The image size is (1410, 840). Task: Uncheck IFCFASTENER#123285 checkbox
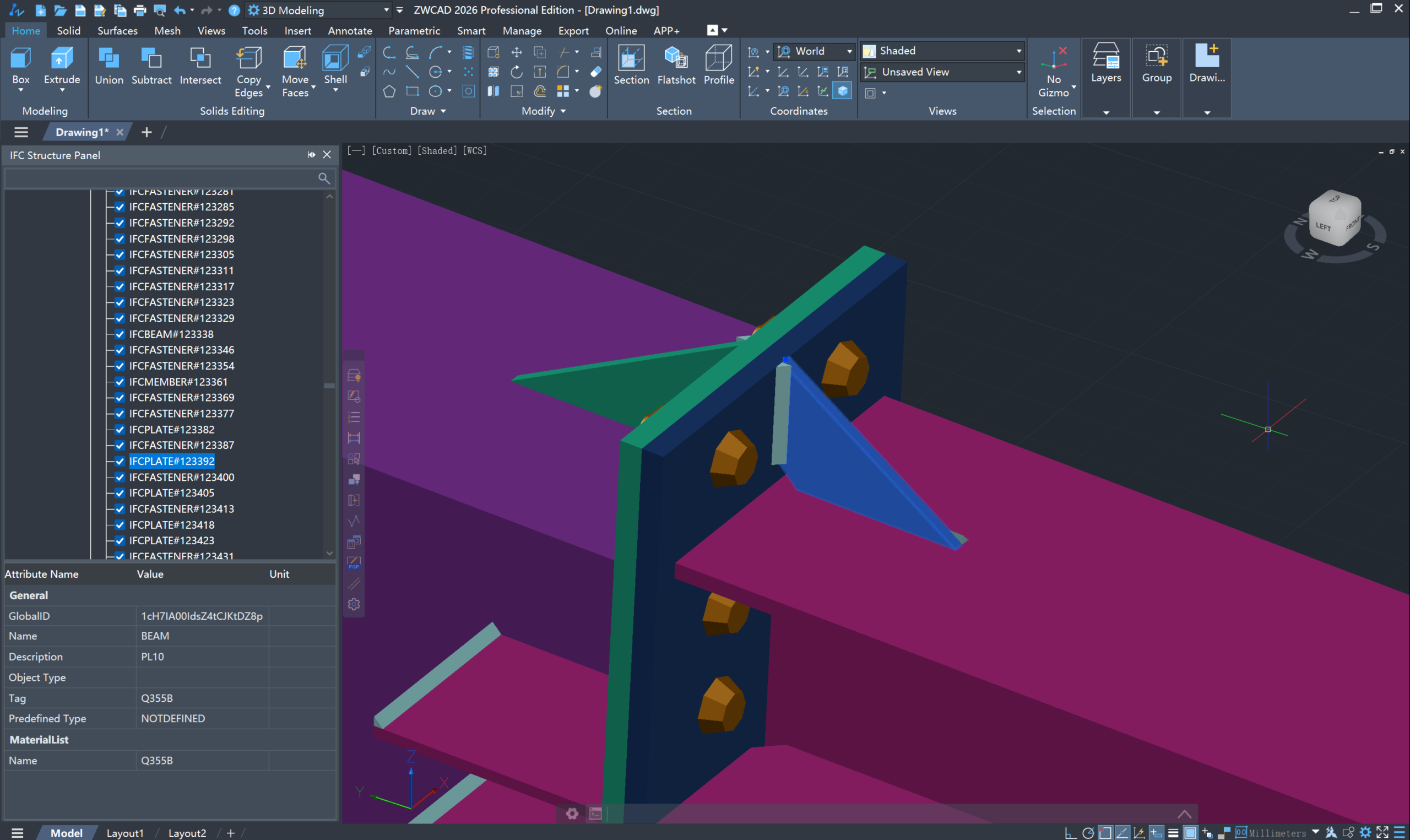click(120, 207)
